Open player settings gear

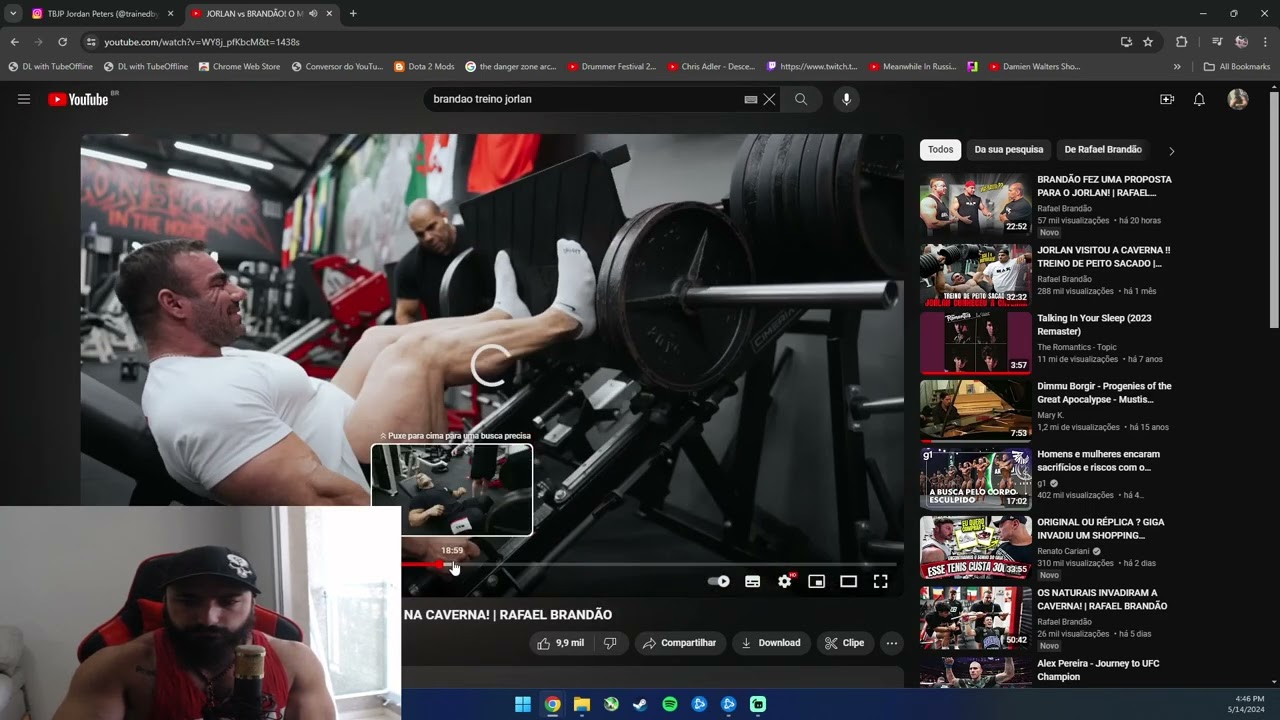(x=785, y=581)
